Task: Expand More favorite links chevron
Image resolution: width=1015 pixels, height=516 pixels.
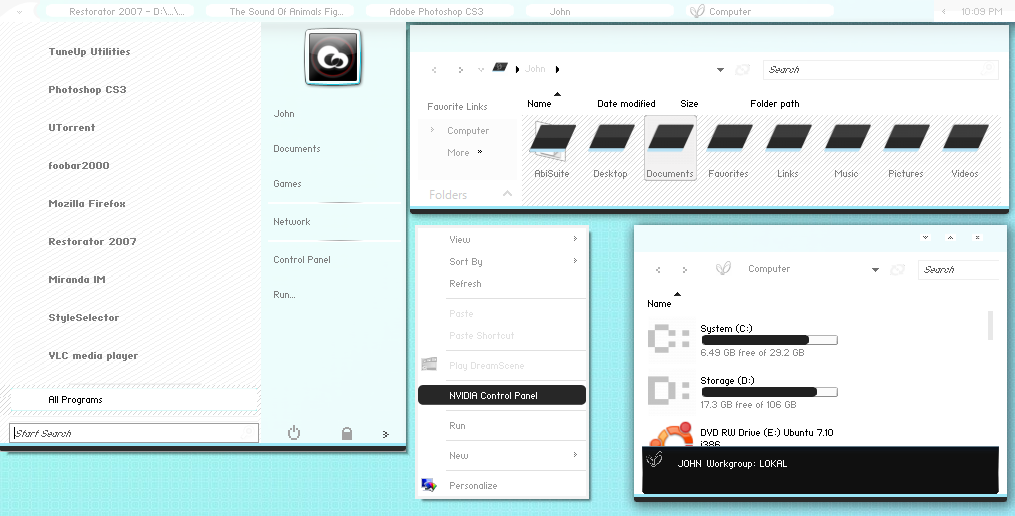Action: tap(480, 152)
